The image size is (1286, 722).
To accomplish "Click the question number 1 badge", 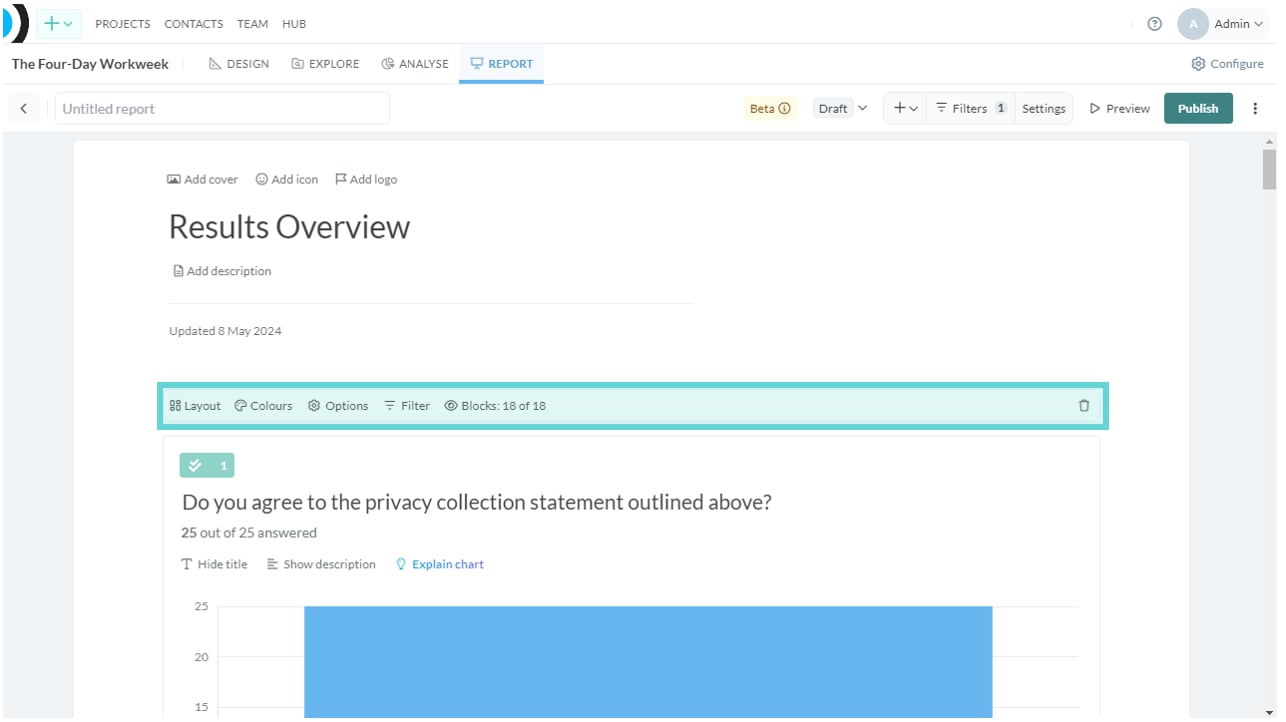I will 207,466.
